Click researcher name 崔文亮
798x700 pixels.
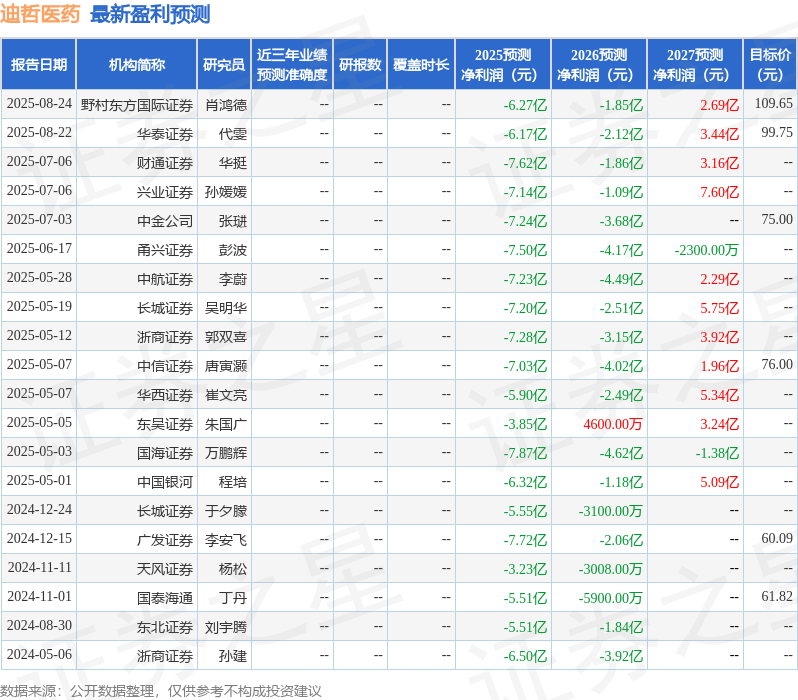click(x=226, y=395)
